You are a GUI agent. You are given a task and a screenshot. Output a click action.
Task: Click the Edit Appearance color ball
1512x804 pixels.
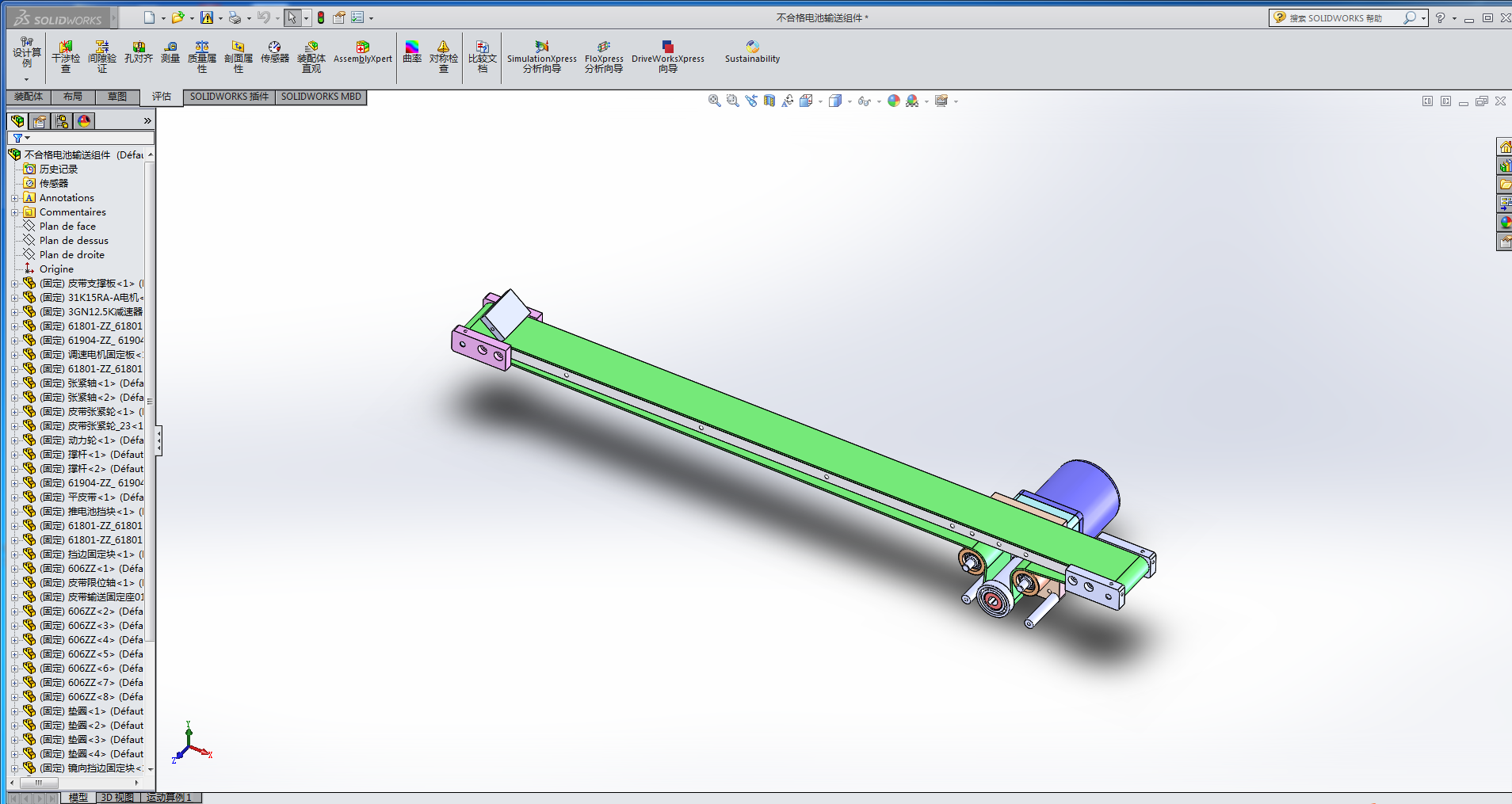893,101
